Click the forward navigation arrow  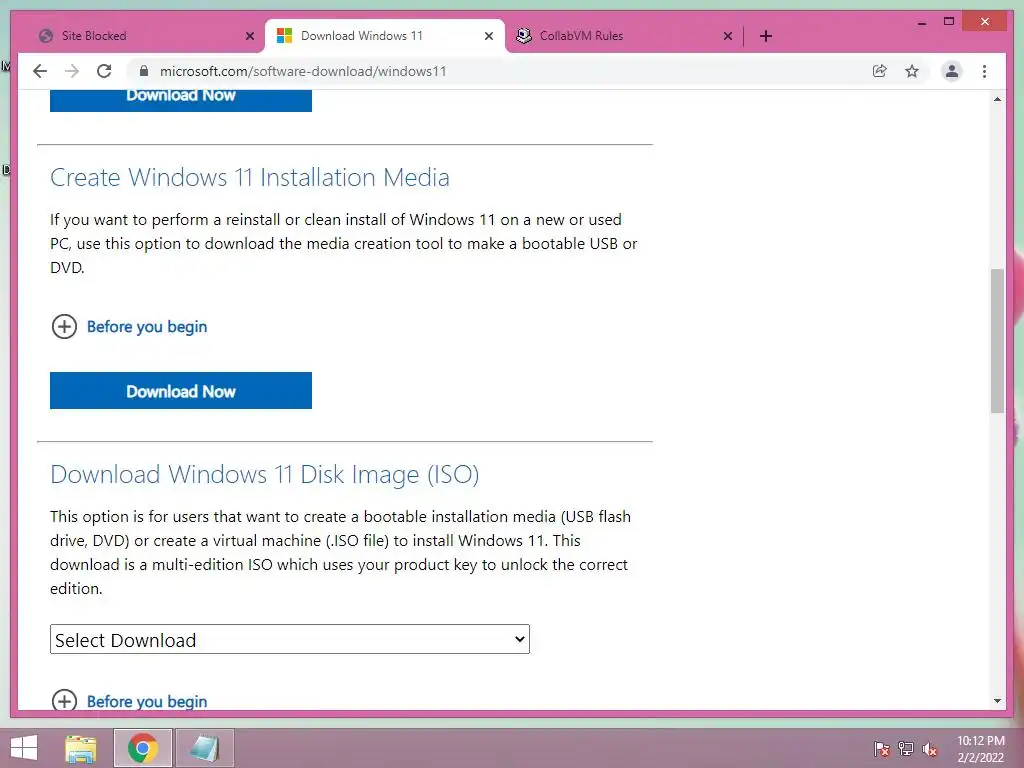72,71
